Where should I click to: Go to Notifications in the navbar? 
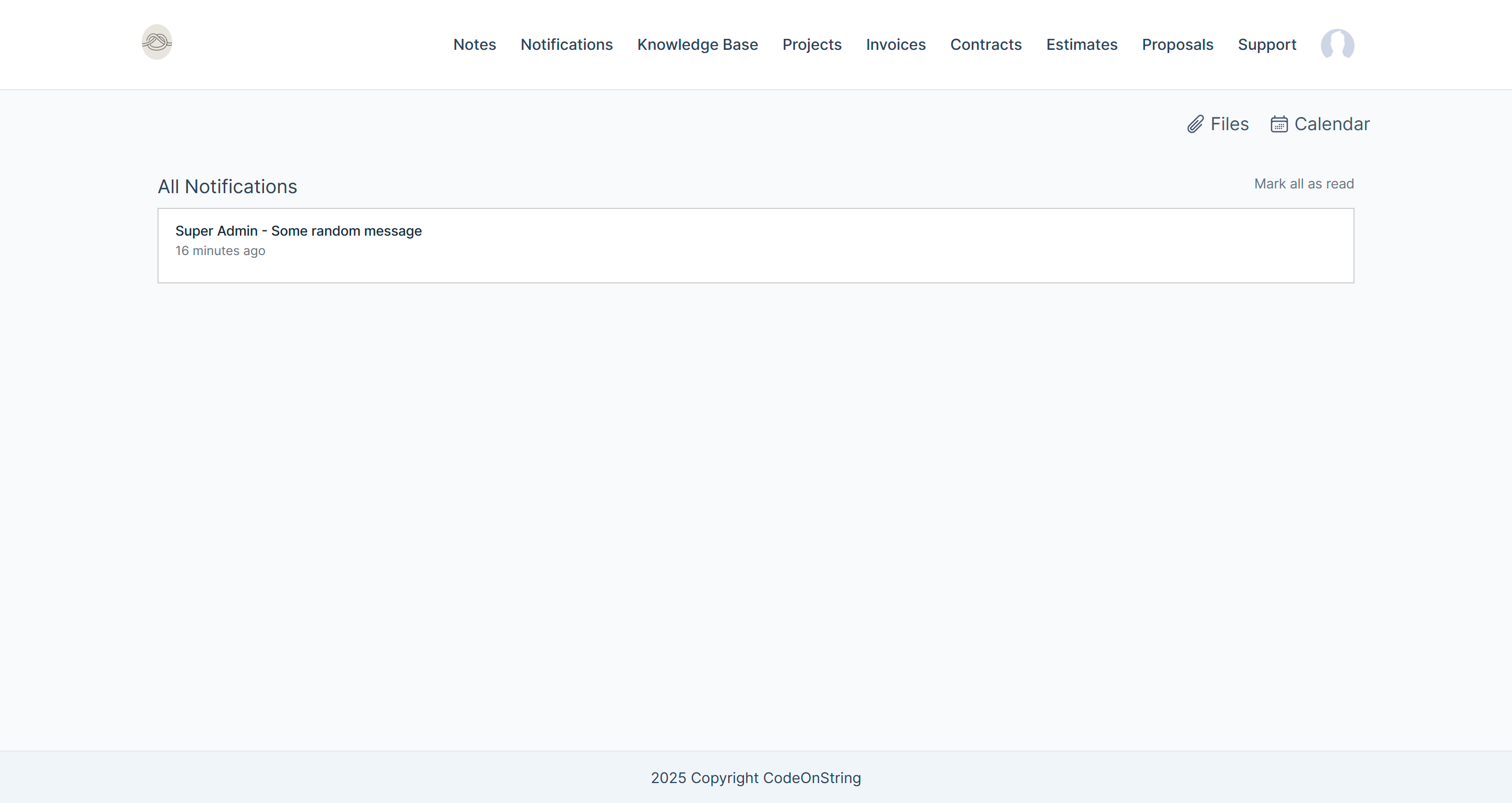tap(566, 45)
